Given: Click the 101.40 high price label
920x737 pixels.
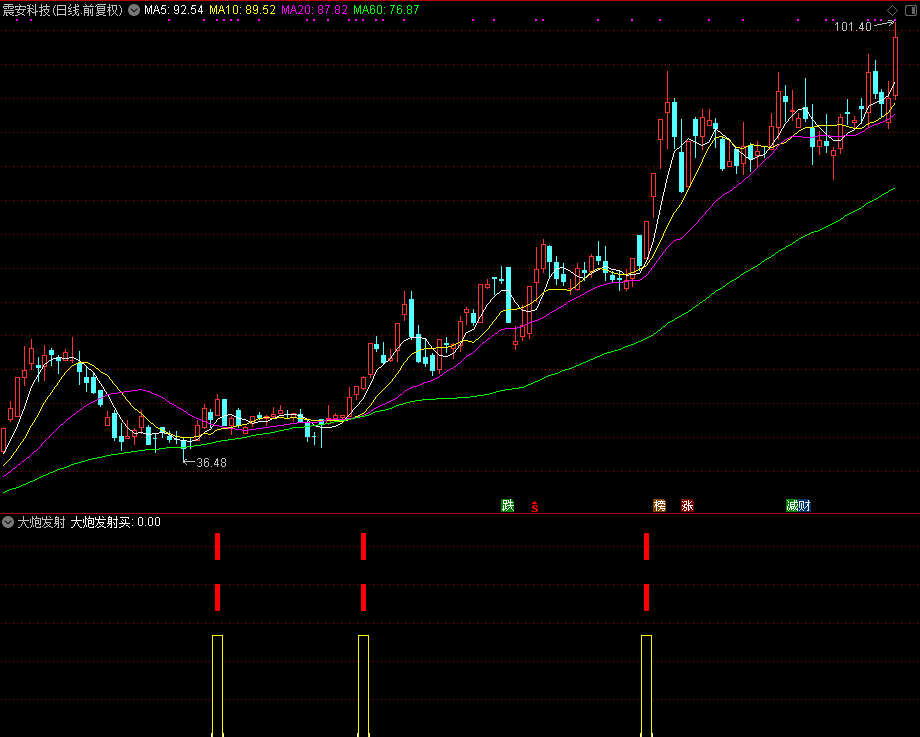Looking at the screenshot, I should [853, 26].
